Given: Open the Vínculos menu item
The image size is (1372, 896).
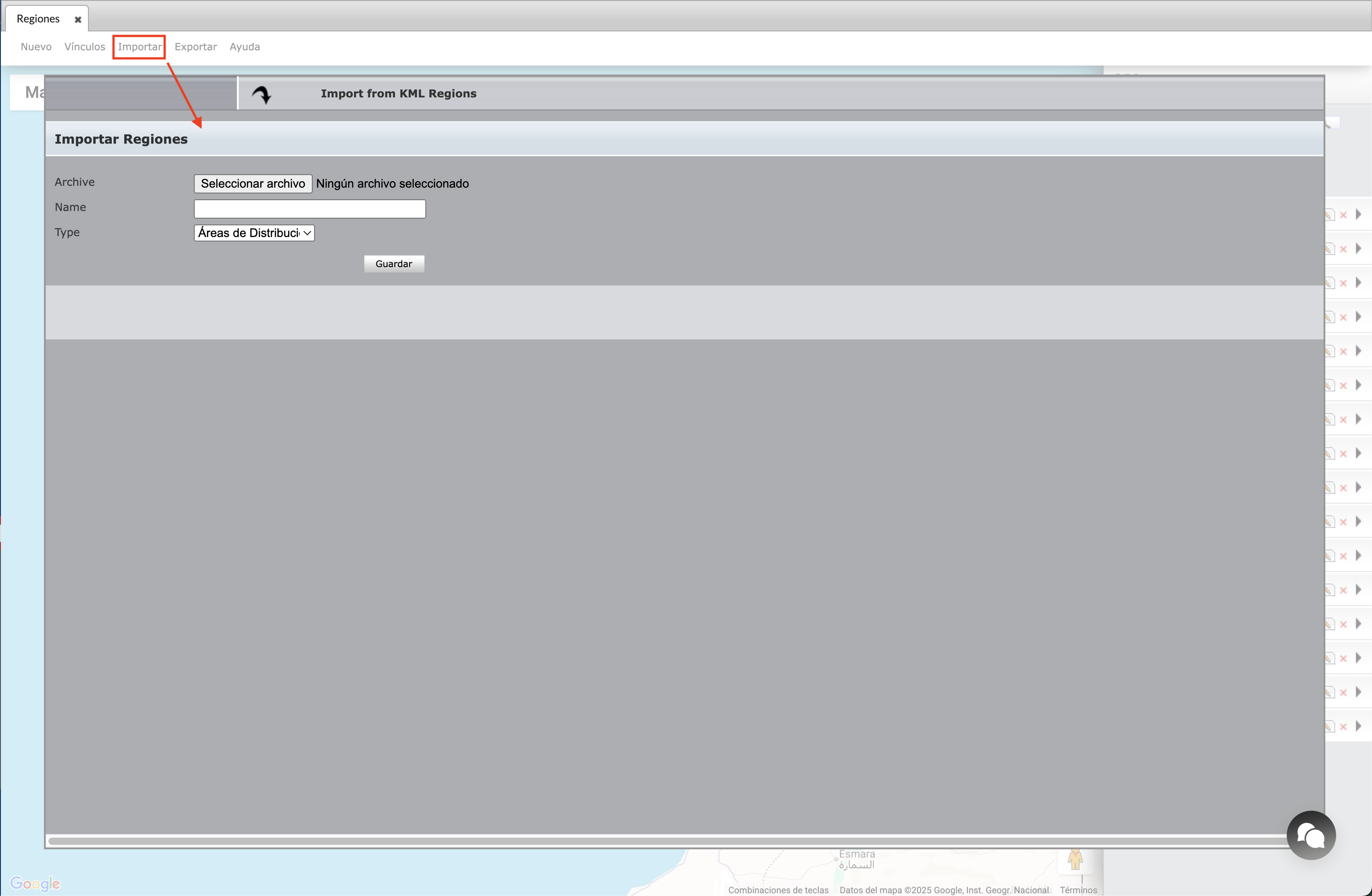Looking at the screenshot, I should click(85, 47).
